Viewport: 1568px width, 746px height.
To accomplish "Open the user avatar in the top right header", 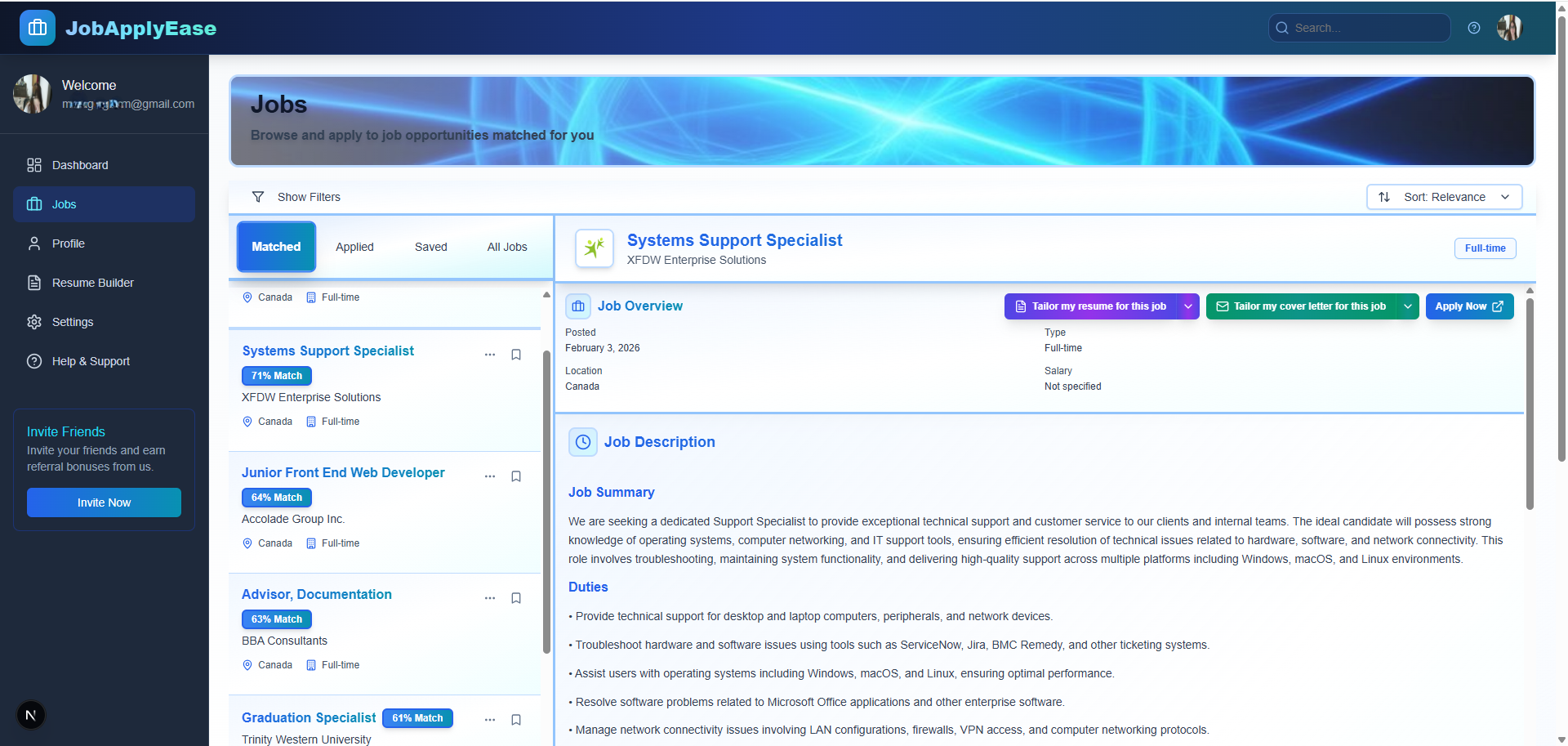I will (x=1508, y=28).
